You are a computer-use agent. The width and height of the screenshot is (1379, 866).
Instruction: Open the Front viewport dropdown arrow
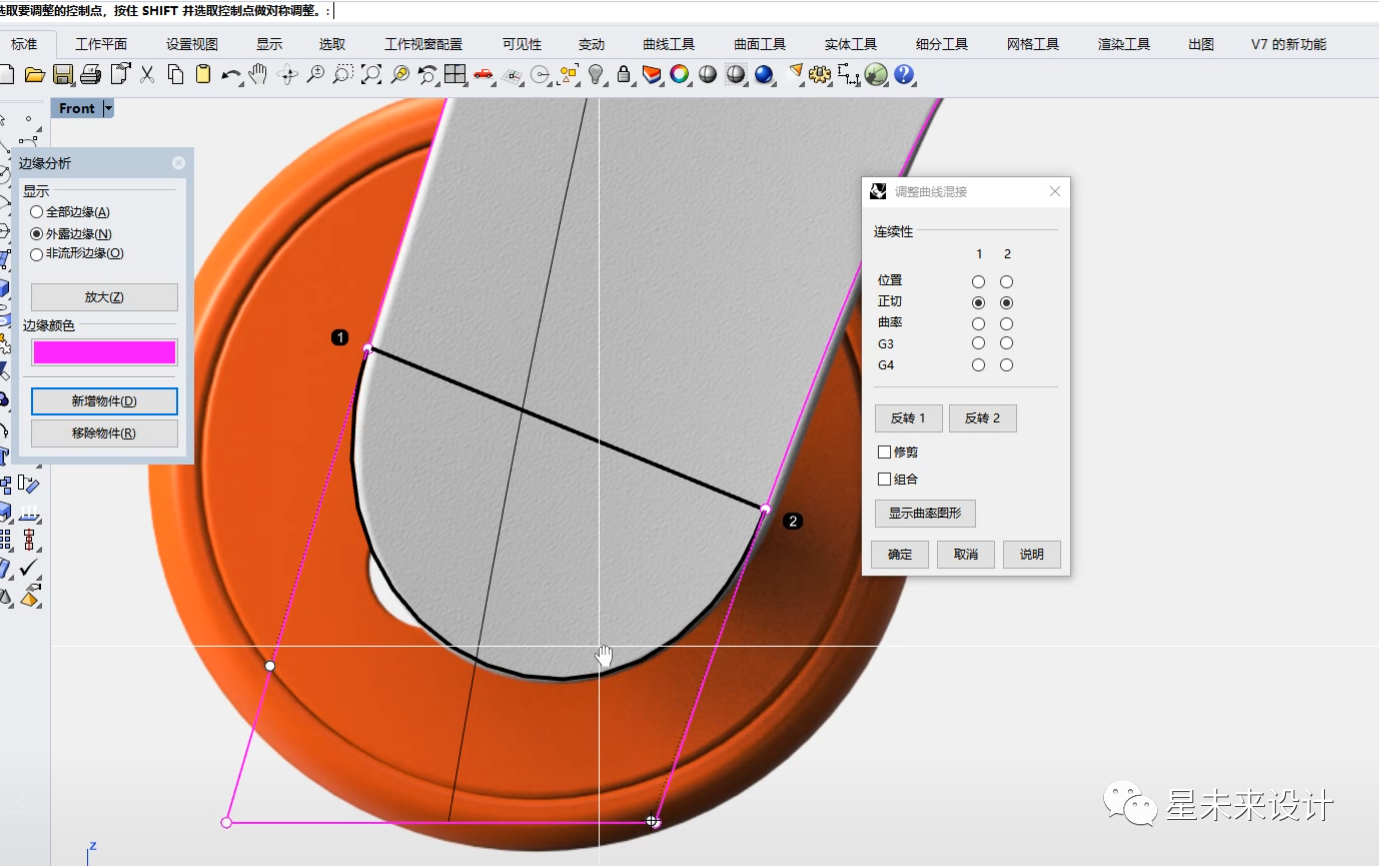click(x=108, y=108)
